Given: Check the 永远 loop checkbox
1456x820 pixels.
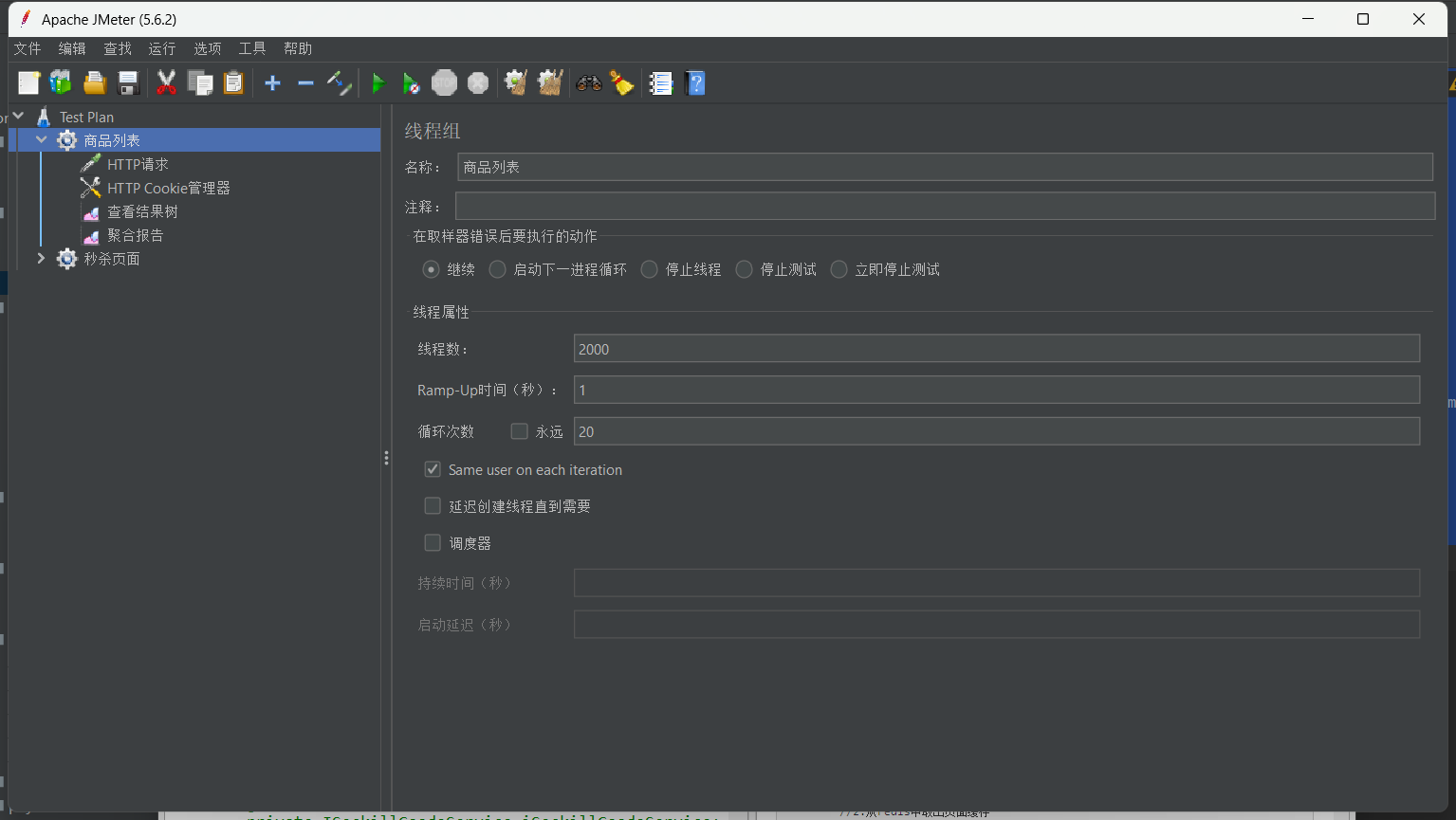Looking at the screenshot, I should pos(519,431).
